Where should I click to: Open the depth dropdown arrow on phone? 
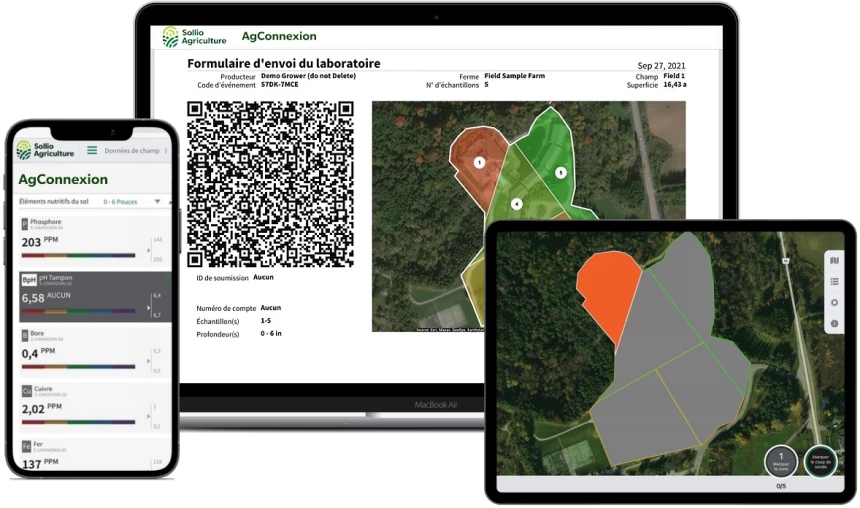157,202
